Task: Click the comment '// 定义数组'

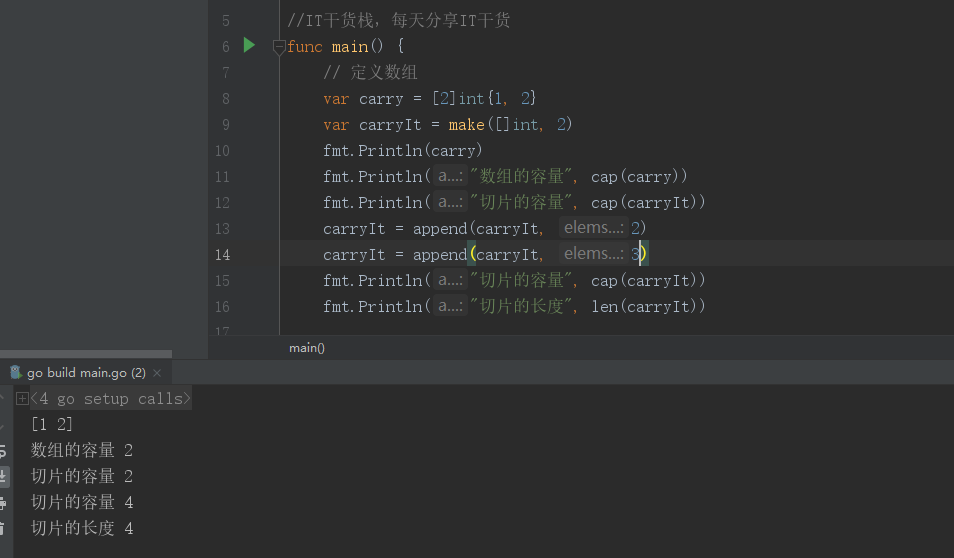Action: point(370,72)
